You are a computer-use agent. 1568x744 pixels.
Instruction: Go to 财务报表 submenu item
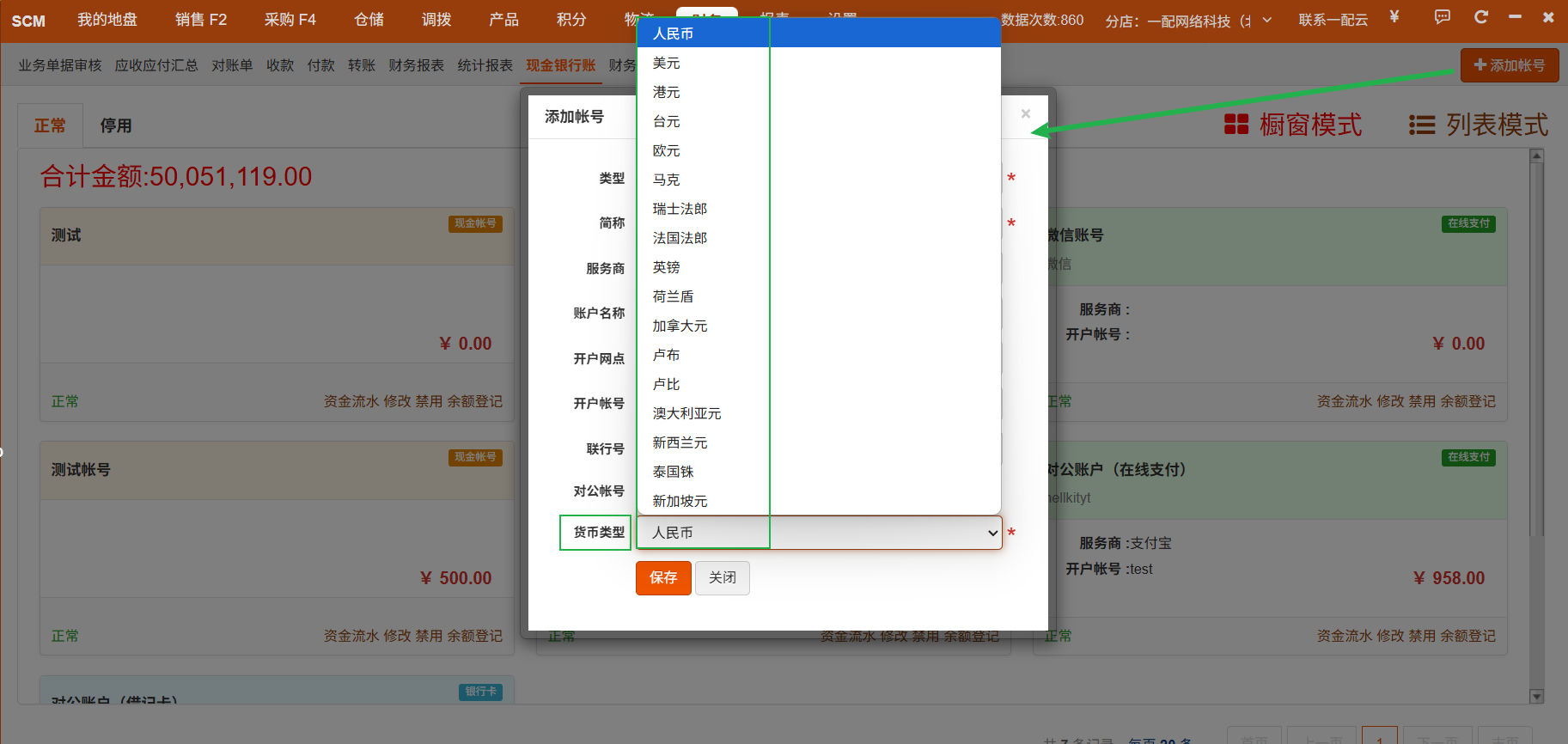tap(416, 65)
